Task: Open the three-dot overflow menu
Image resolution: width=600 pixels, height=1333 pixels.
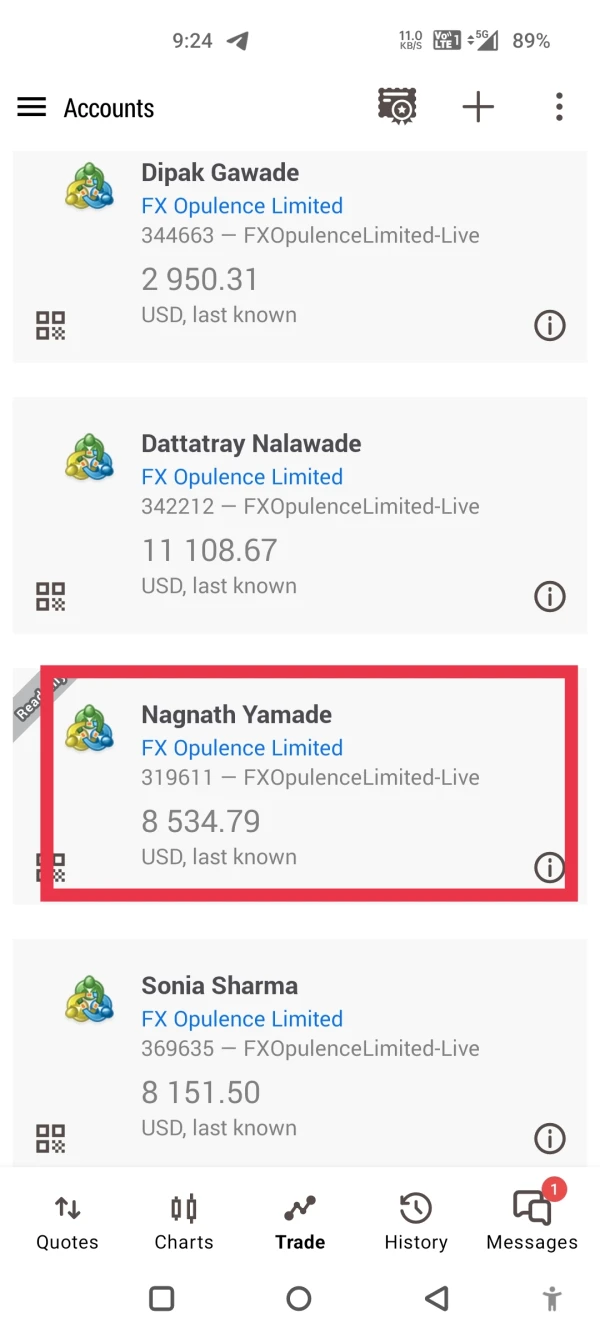Action: (559, 107)
